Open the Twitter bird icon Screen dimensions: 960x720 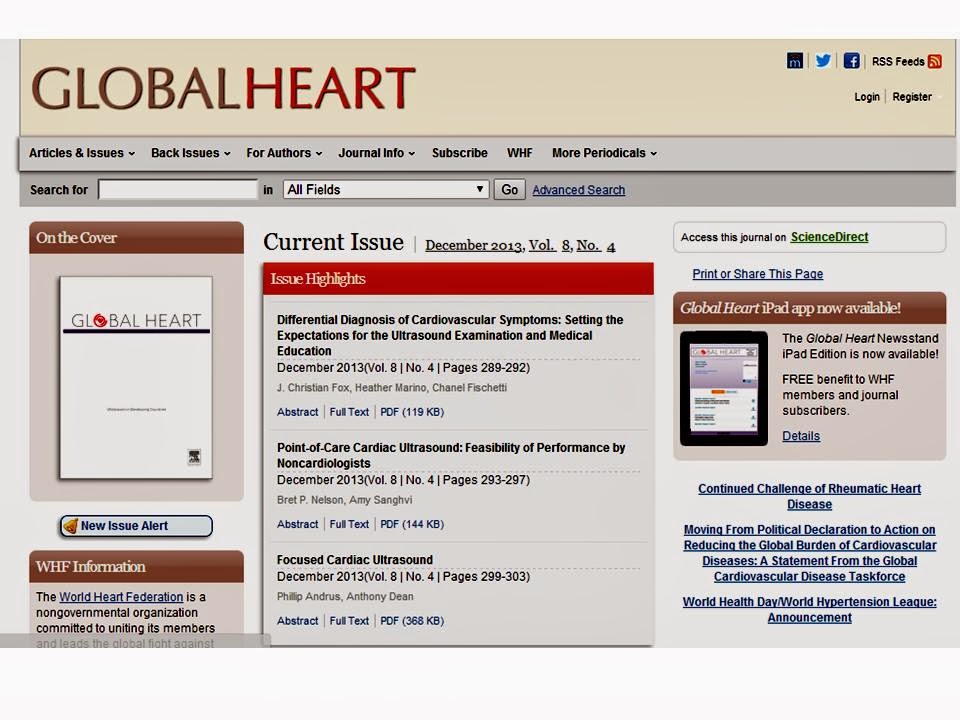tap(823, 61)
